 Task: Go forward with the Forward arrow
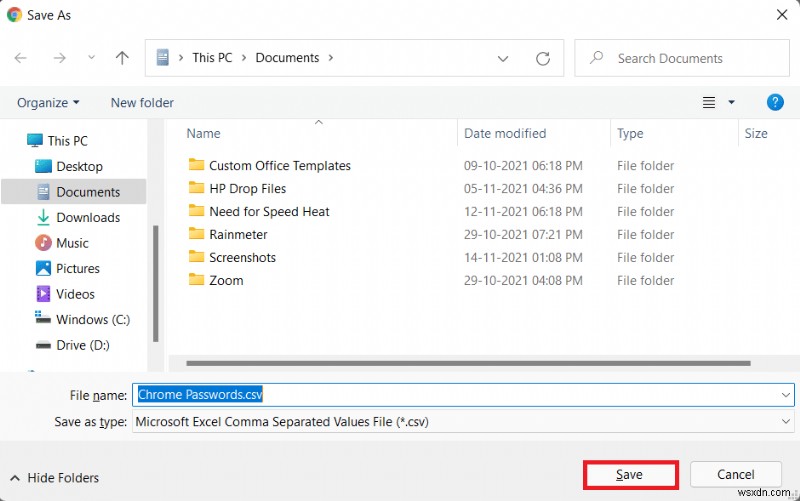pyautogui.click(x=60, y=58)
